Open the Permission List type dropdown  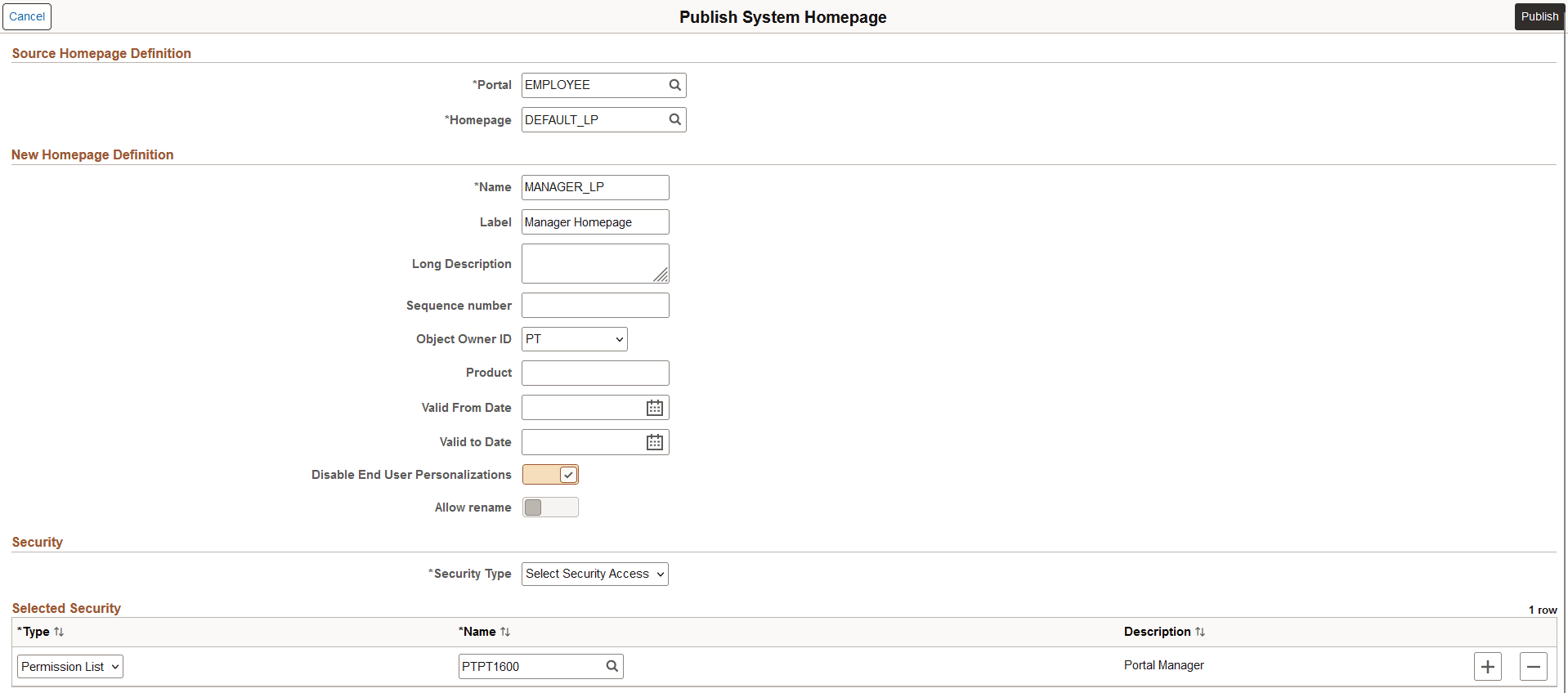70,667
